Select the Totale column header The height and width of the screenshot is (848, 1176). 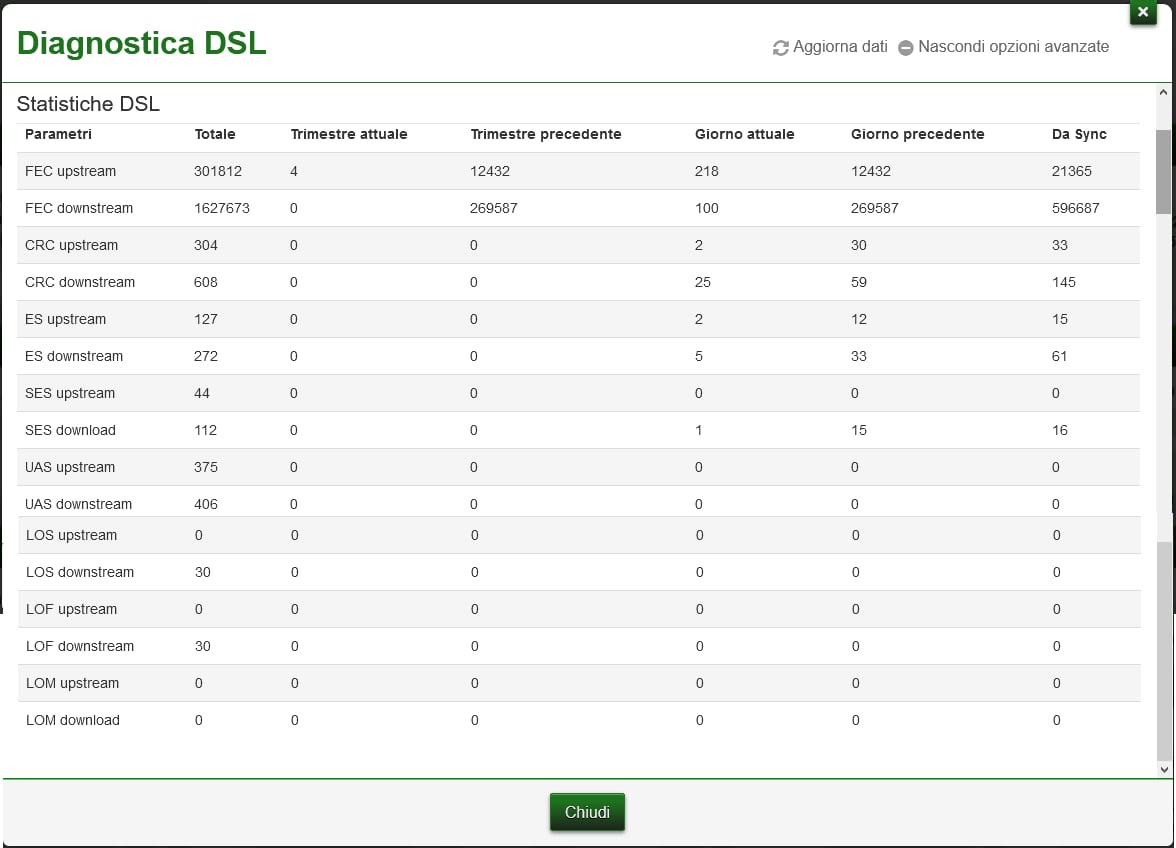[x=215, y=134]
